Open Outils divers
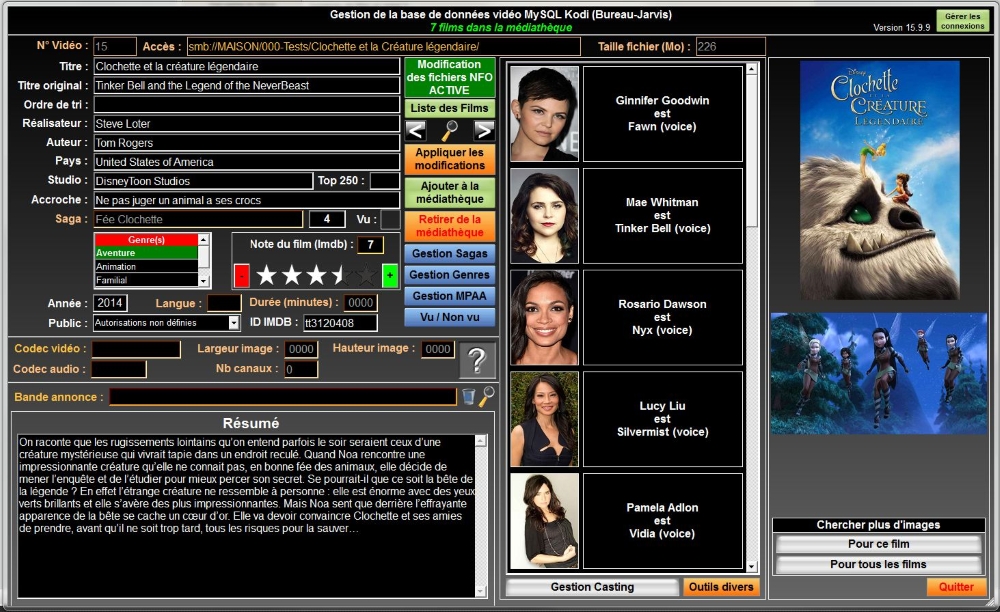Viewport: 1000px width, 612px height. coord(721,587)
